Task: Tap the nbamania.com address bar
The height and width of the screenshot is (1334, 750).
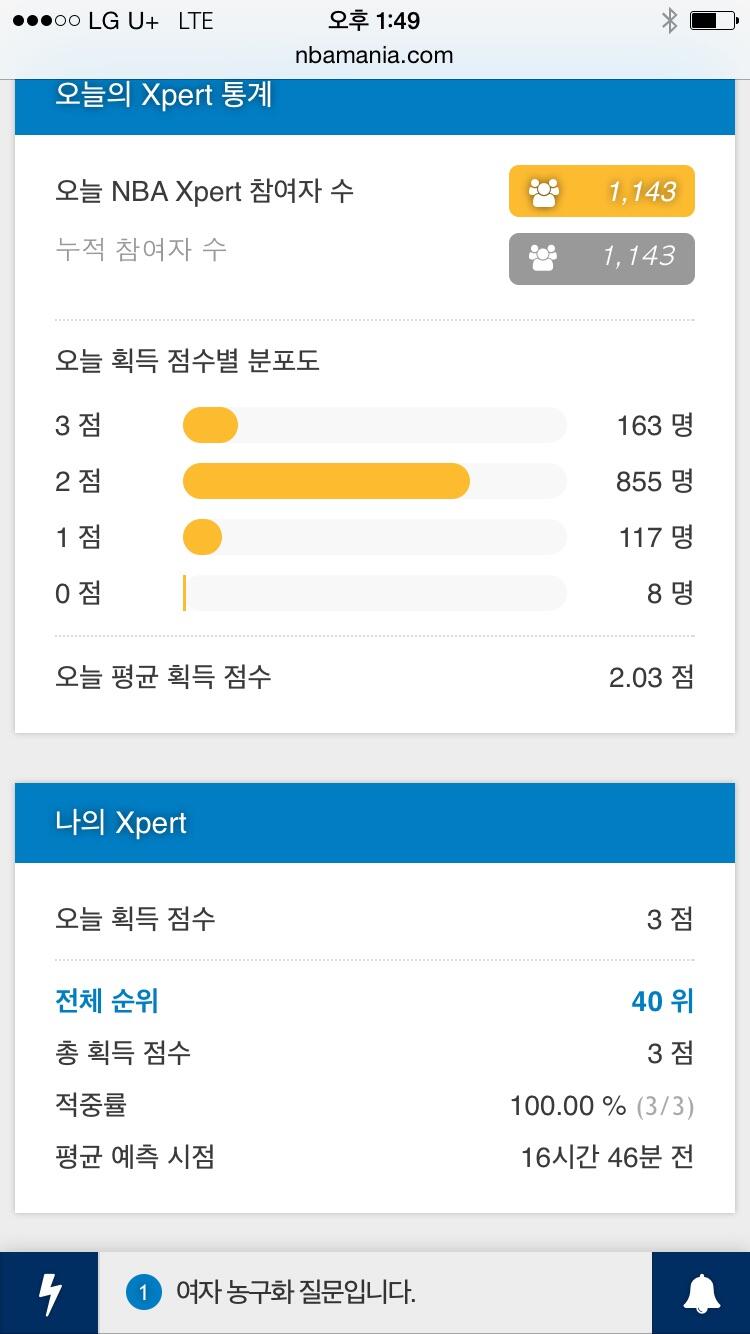Action: click(x=374, y=55)
